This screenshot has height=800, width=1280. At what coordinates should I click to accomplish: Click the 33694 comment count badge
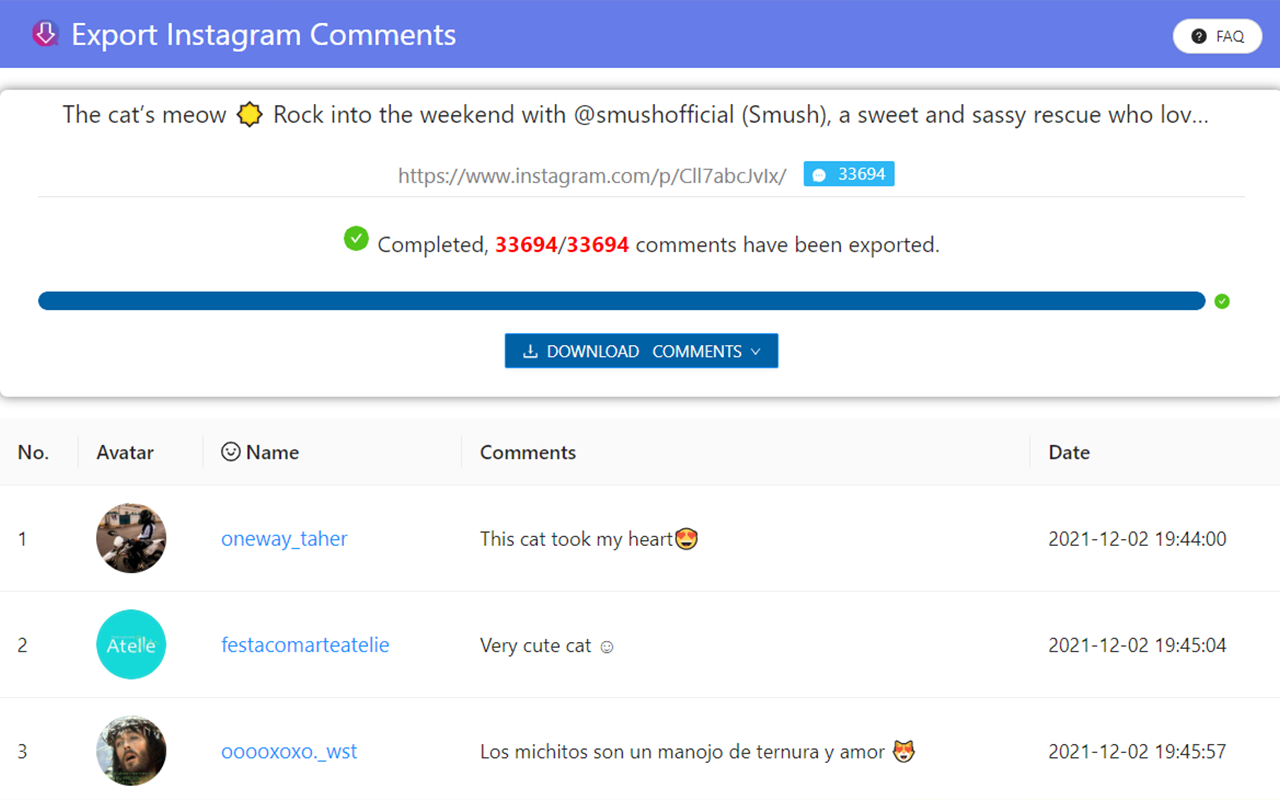[849, 173]
